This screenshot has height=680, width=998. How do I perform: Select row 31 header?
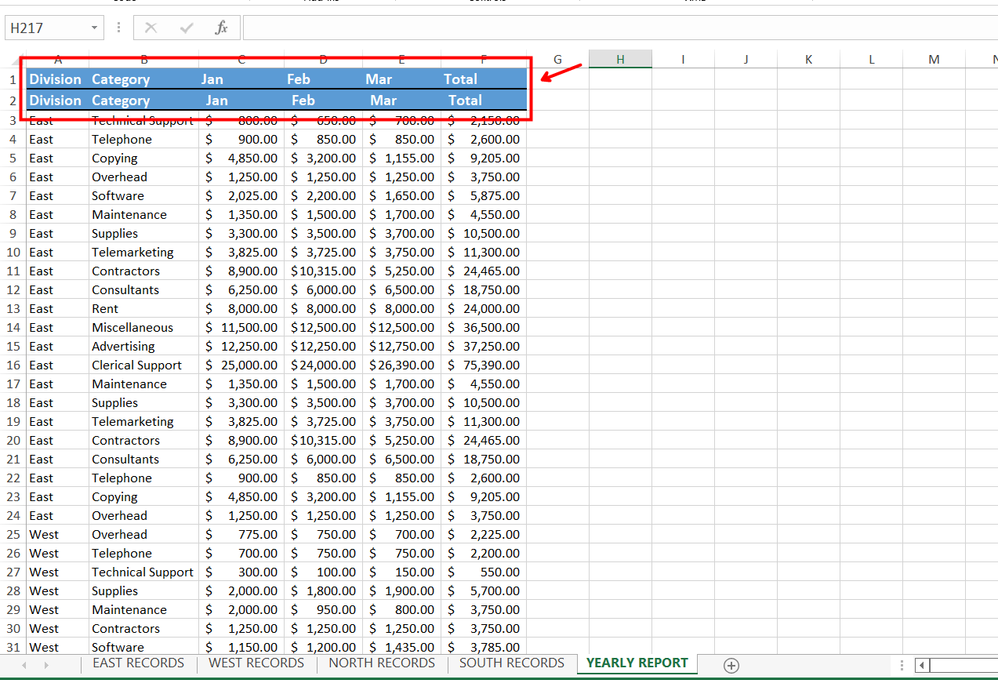click(x=13, y=647)
